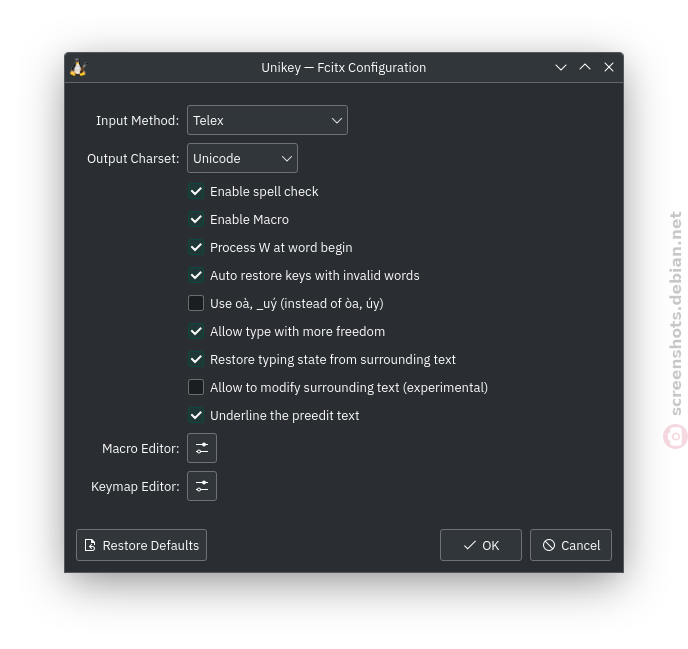Enable Use oà, _uý option
The width and height of the screenshot is (688, 649).
[196, 303]
